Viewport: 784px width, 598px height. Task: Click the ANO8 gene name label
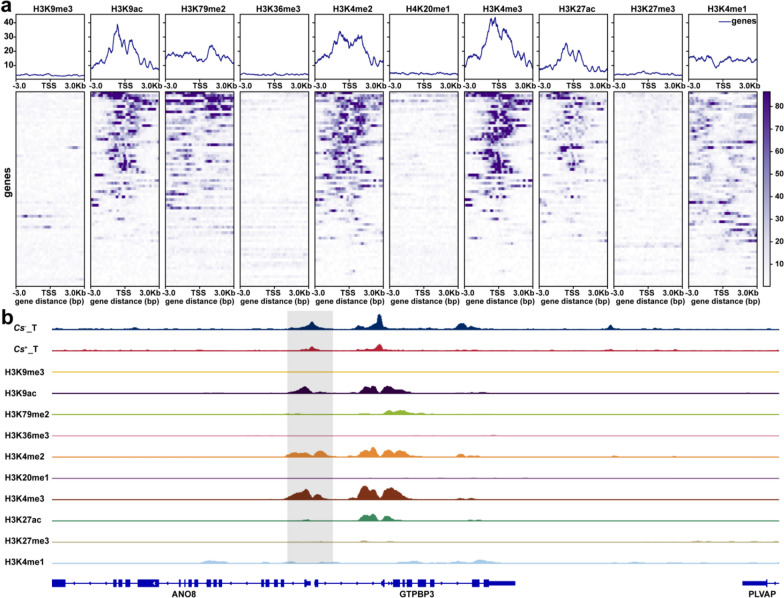[x=184, y=594]
